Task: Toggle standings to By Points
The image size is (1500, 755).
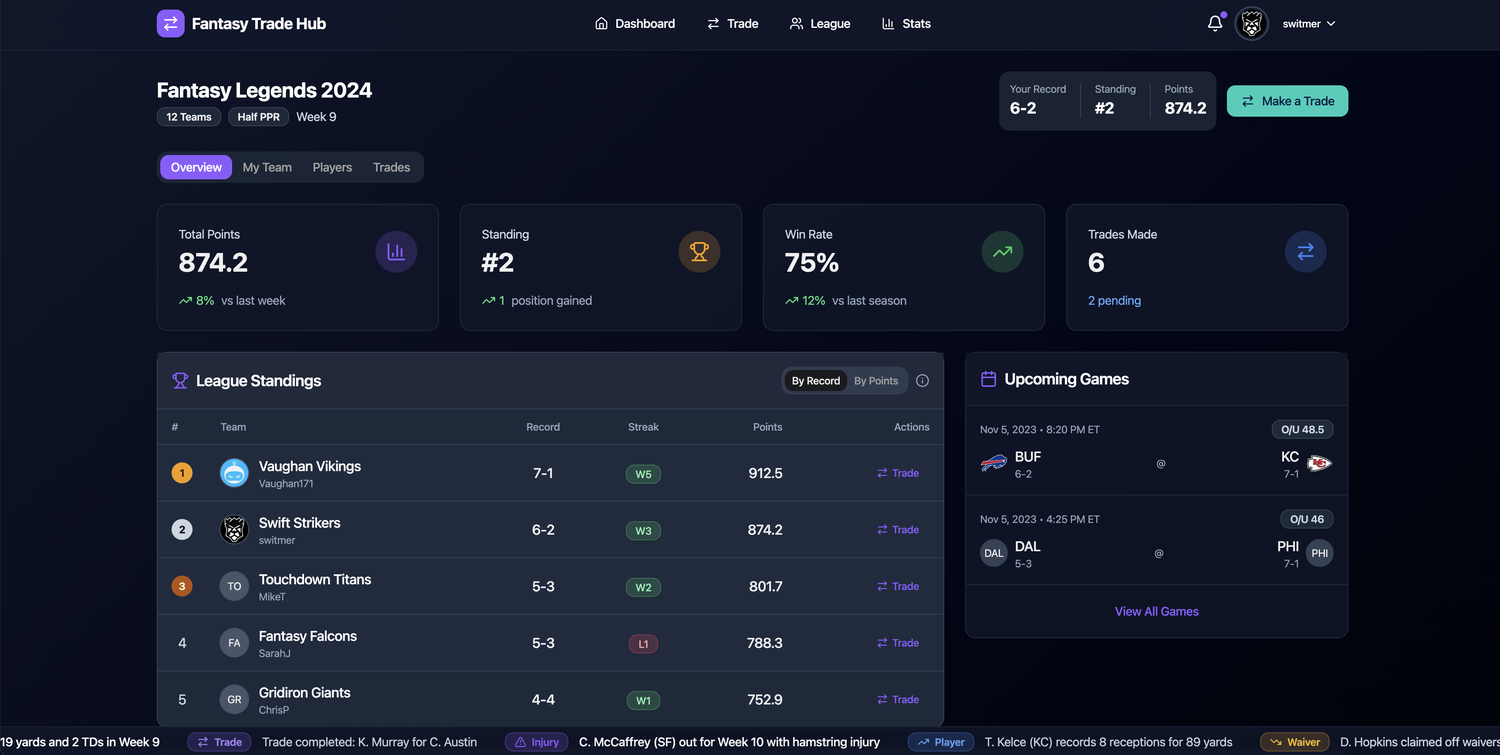Action: 875,381
